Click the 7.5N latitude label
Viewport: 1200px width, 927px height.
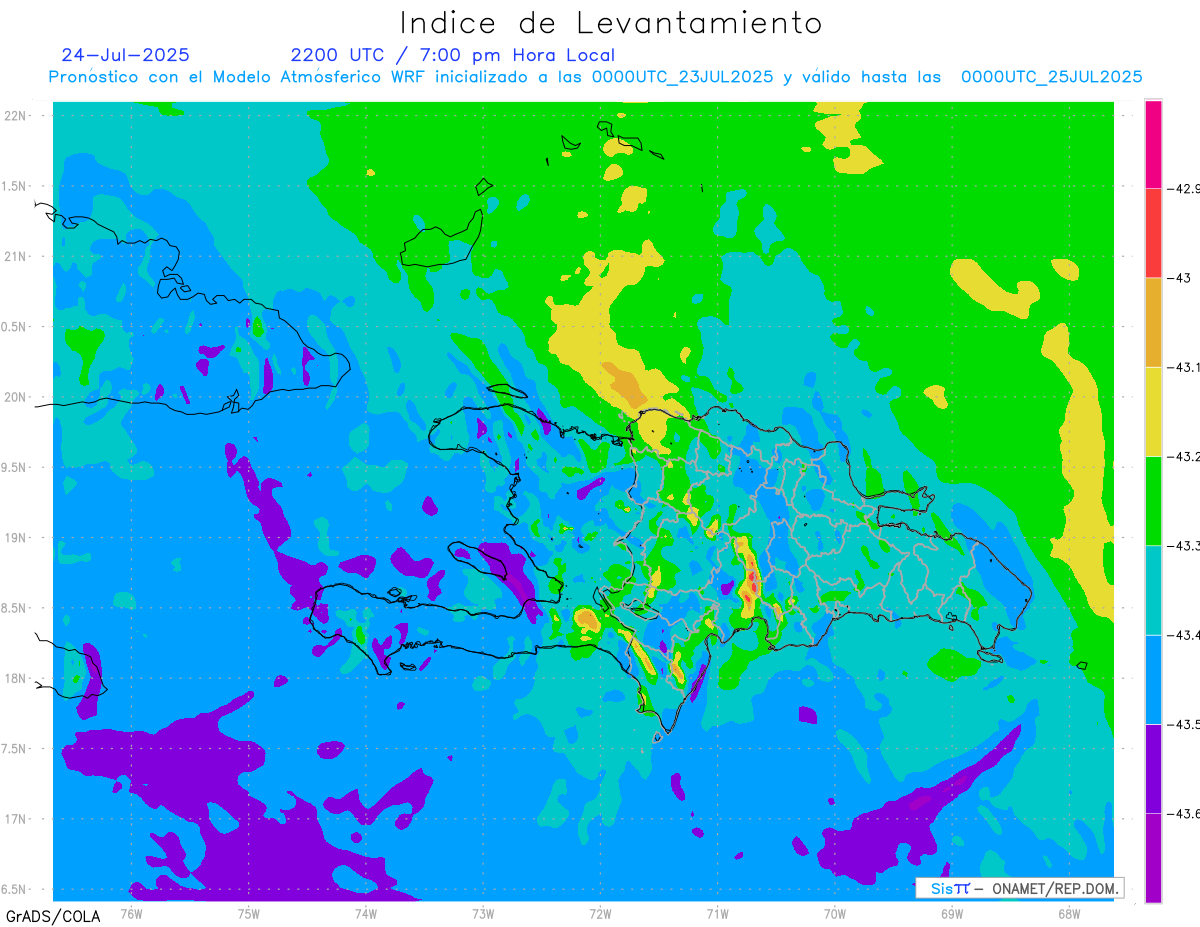pyautogui.click(x=14, y=749)
